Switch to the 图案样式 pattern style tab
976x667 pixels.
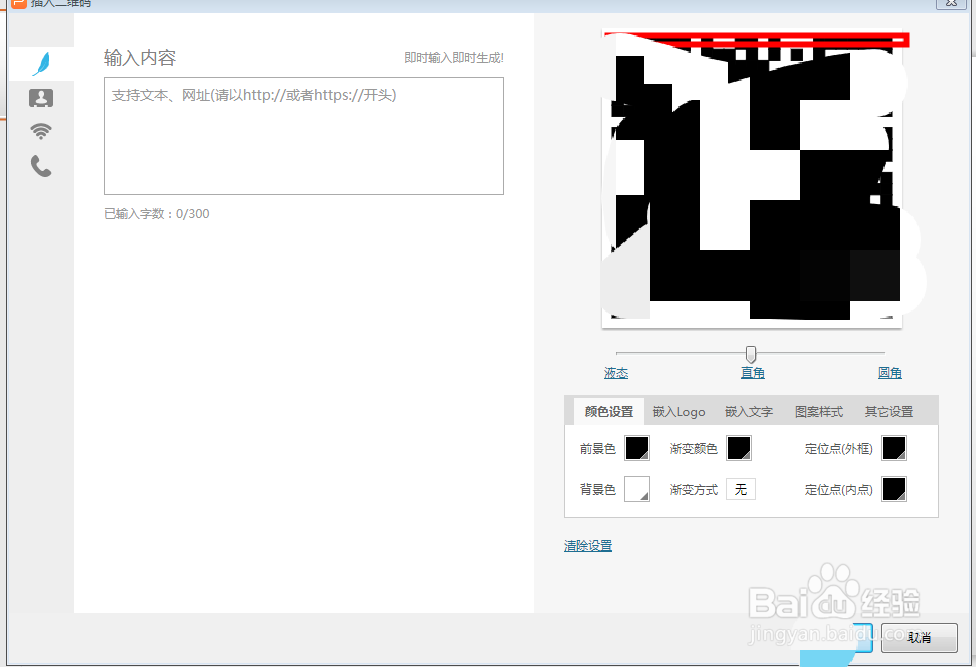point(818,410)
